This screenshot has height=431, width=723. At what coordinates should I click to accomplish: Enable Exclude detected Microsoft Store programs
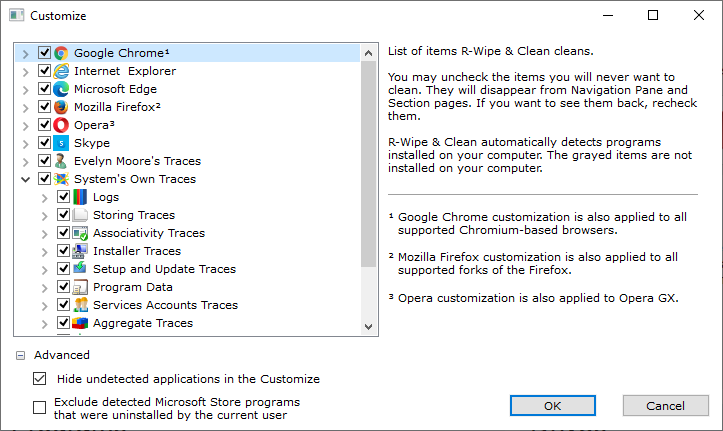(40, 407)
